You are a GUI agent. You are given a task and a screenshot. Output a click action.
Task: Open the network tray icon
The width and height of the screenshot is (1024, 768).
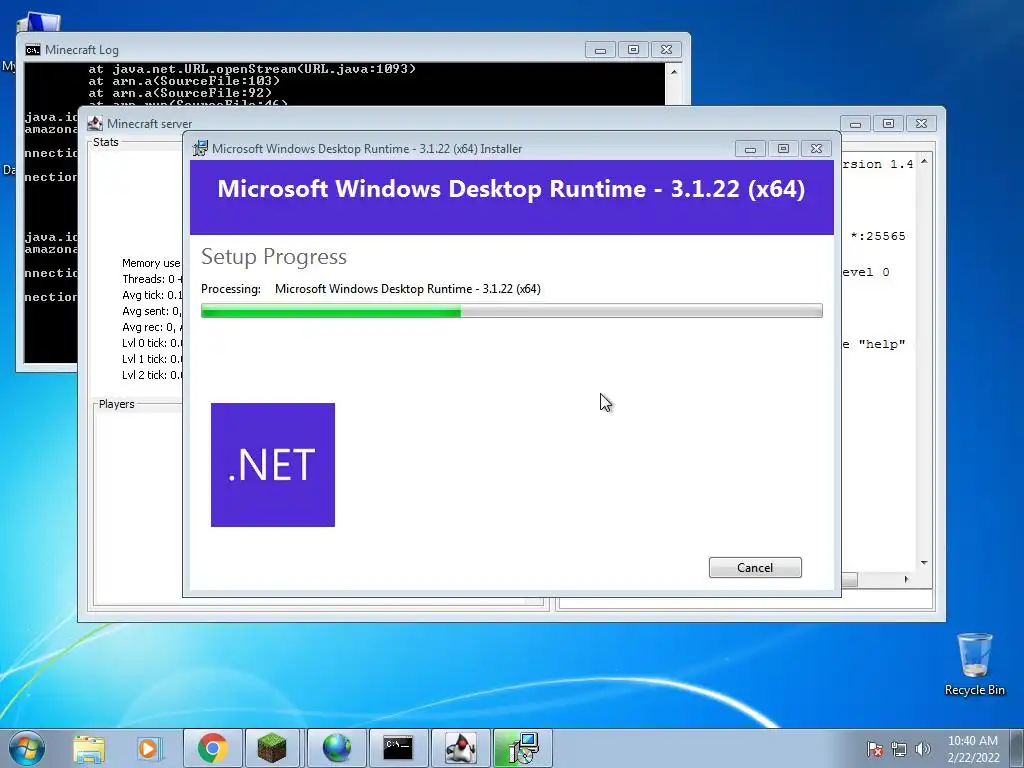(899, 749)
